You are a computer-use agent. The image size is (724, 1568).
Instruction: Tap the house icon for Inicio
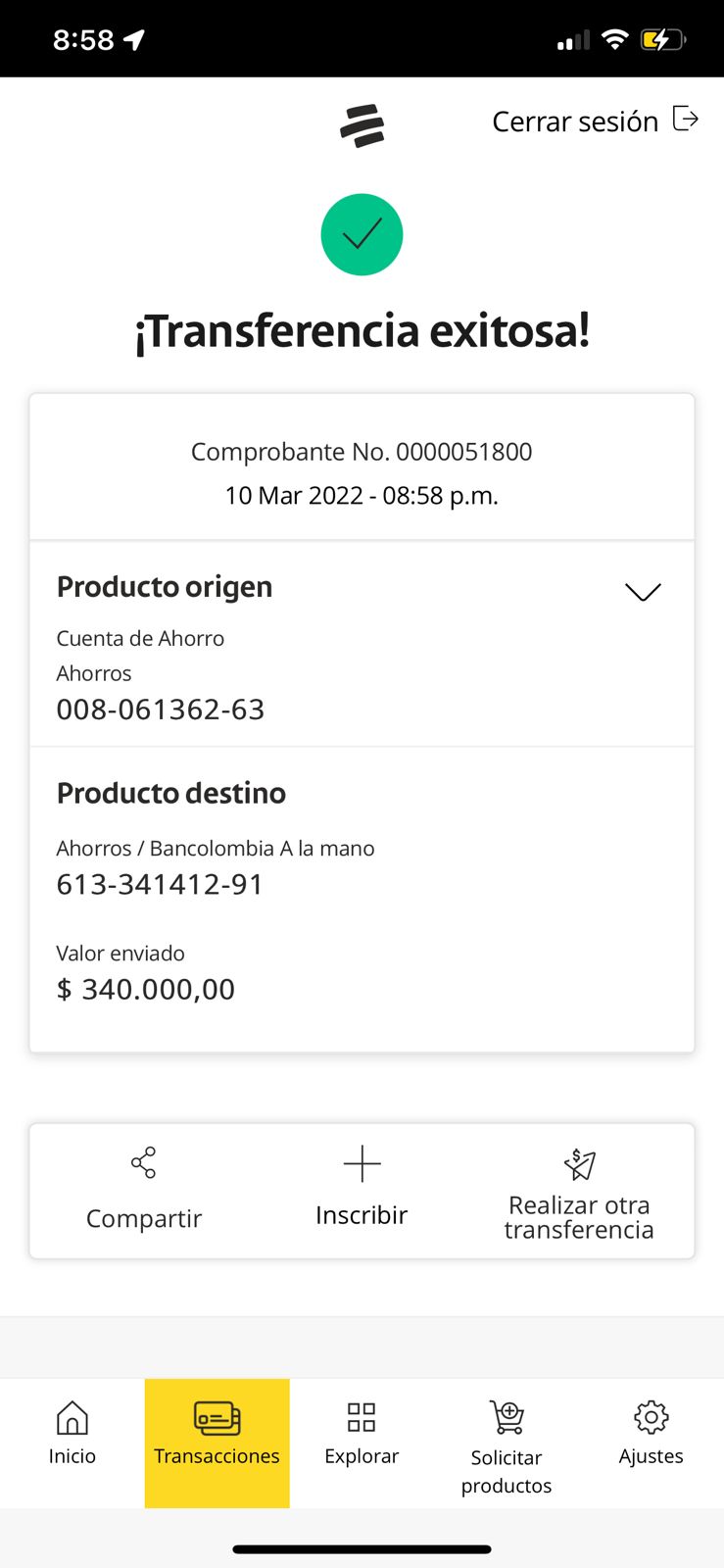(x=72, y=1417)
